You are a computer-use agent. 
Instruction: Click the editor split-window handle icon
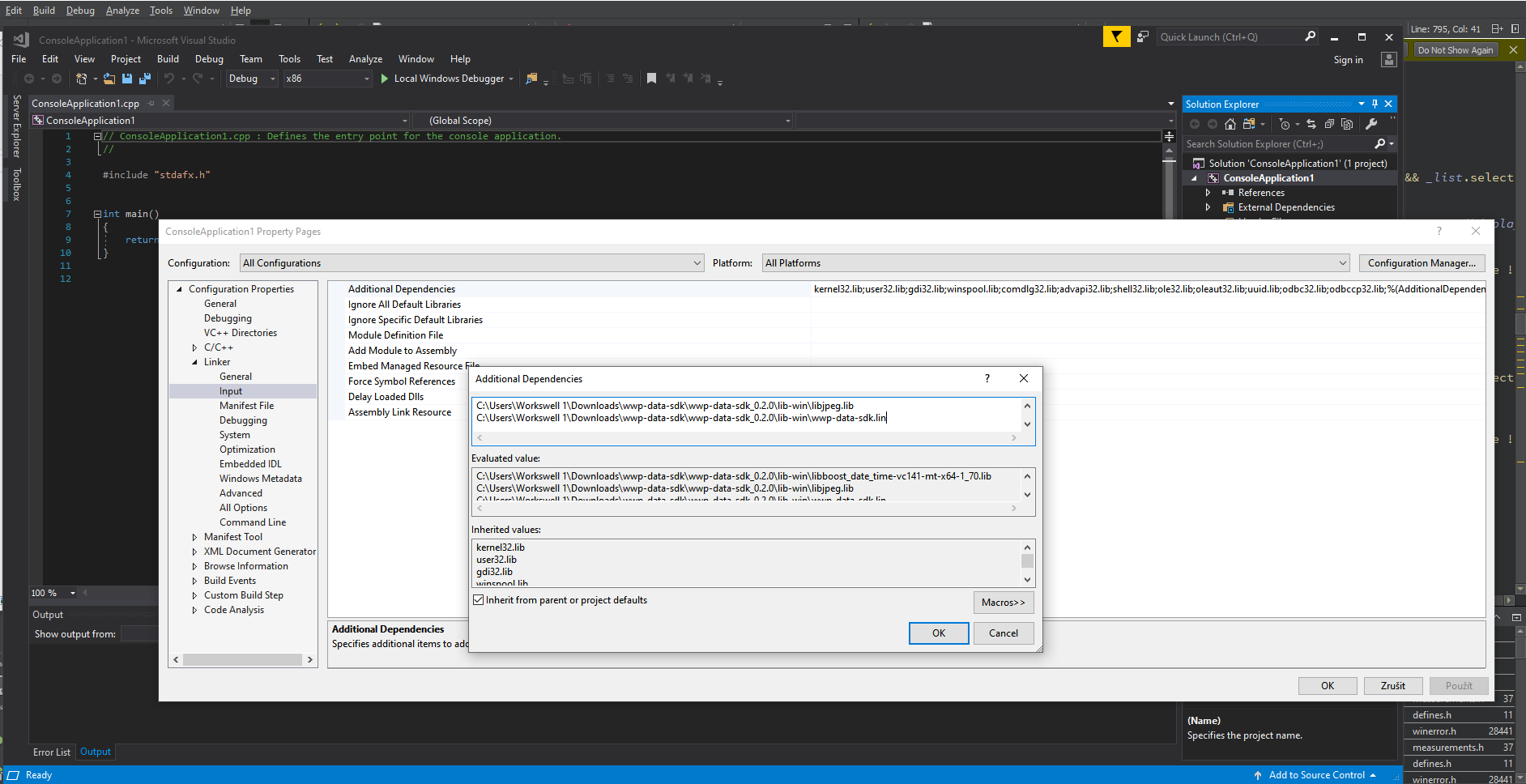click(1169, 137)
